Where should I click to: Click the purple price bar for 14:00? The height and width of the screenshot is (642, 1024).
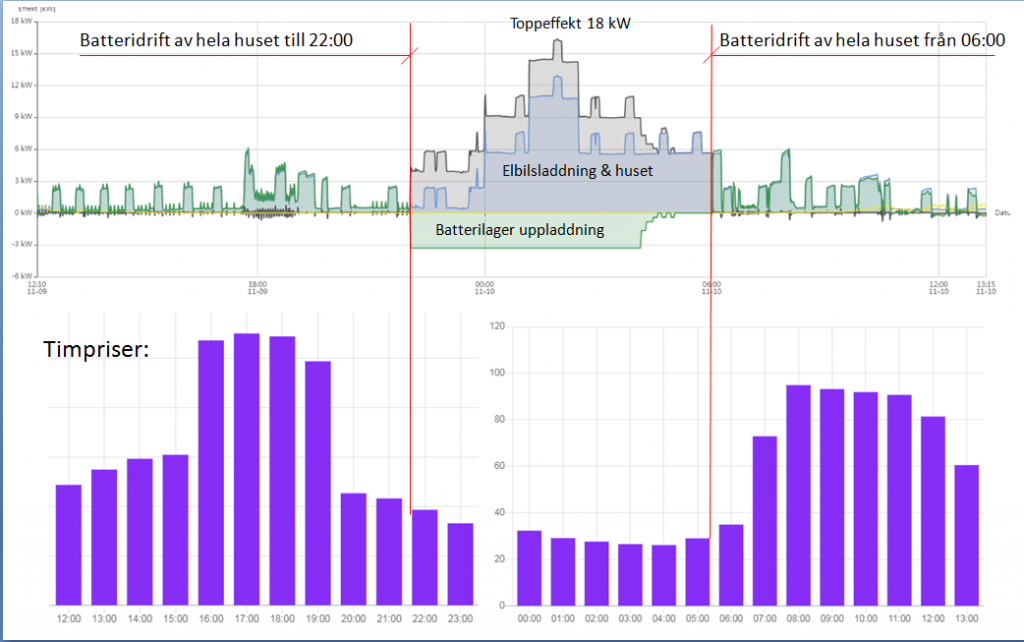(140, 532)
